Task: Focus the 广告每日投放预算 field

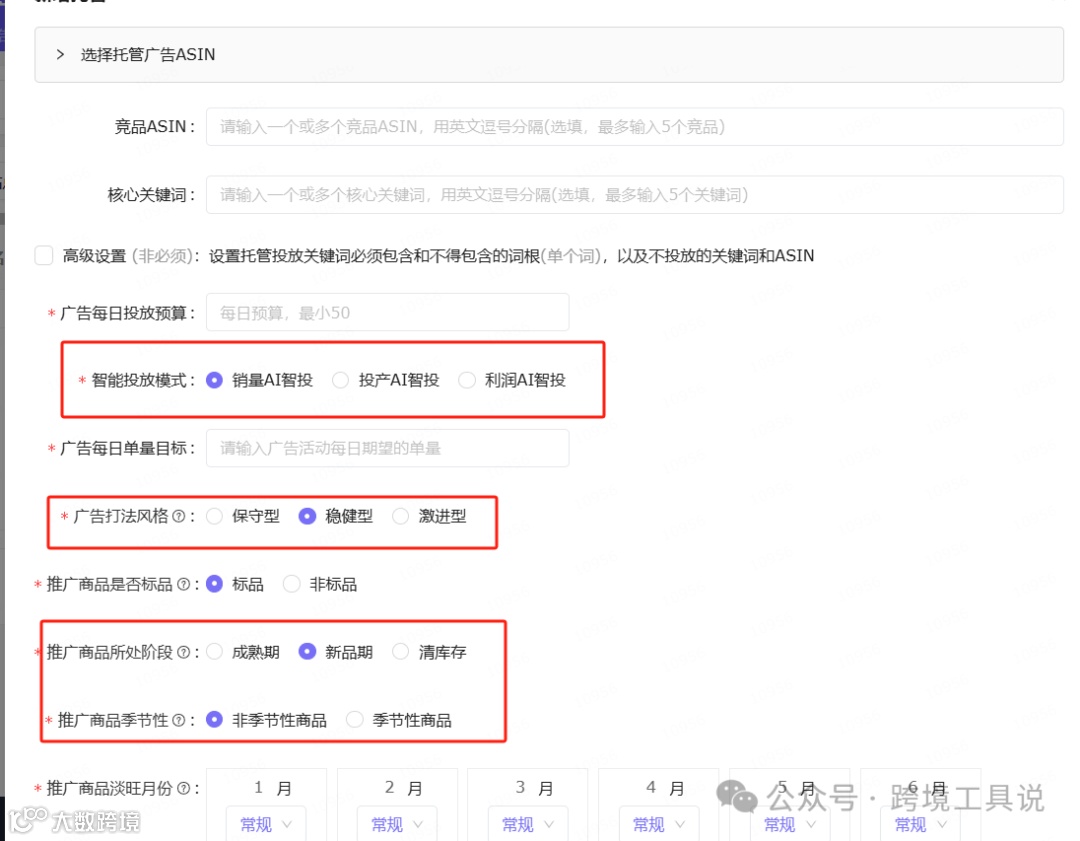Action: point(388,313)
